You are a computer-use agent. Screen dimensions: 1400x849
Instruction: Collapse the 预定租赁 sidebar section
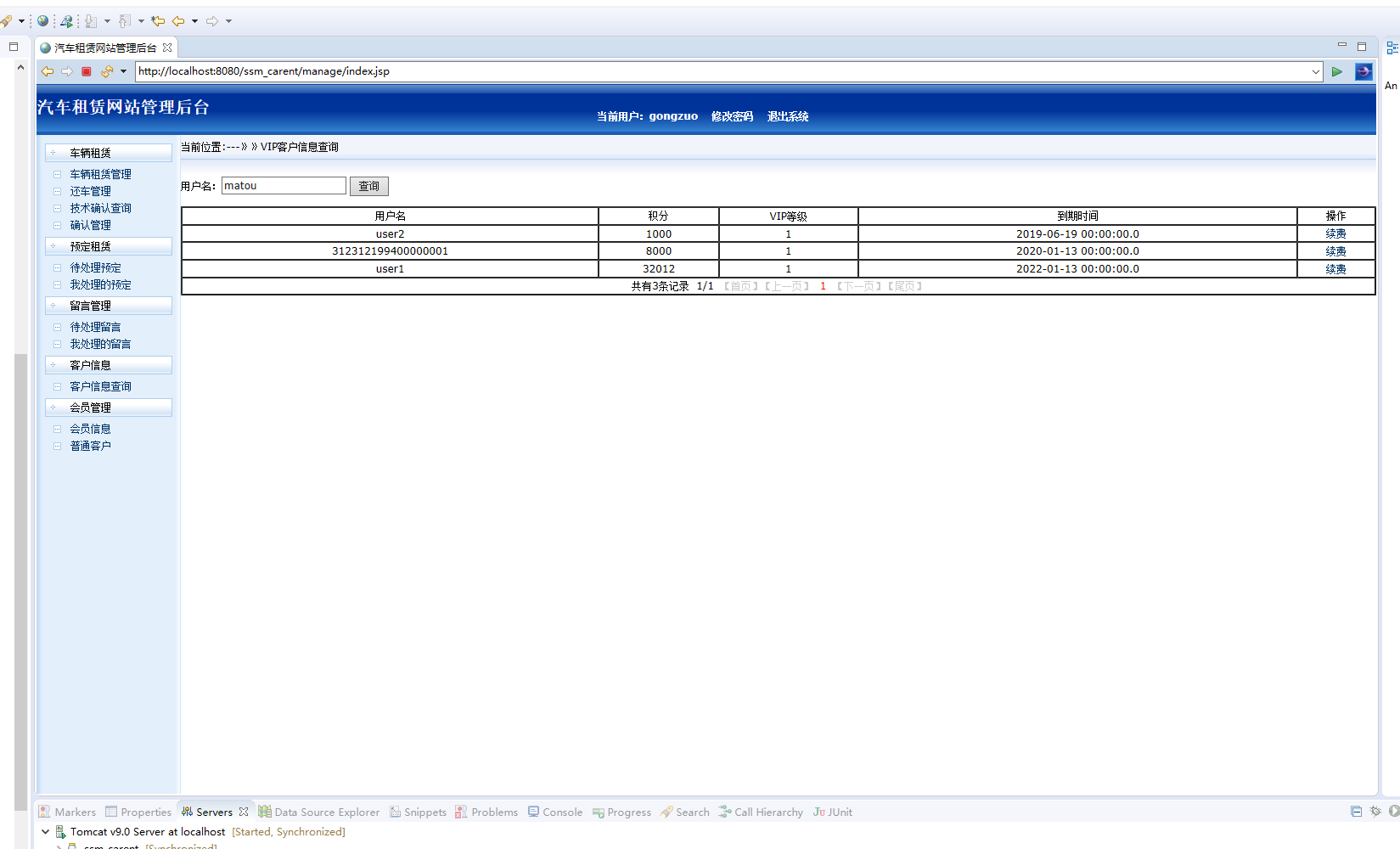coord(109,246)
